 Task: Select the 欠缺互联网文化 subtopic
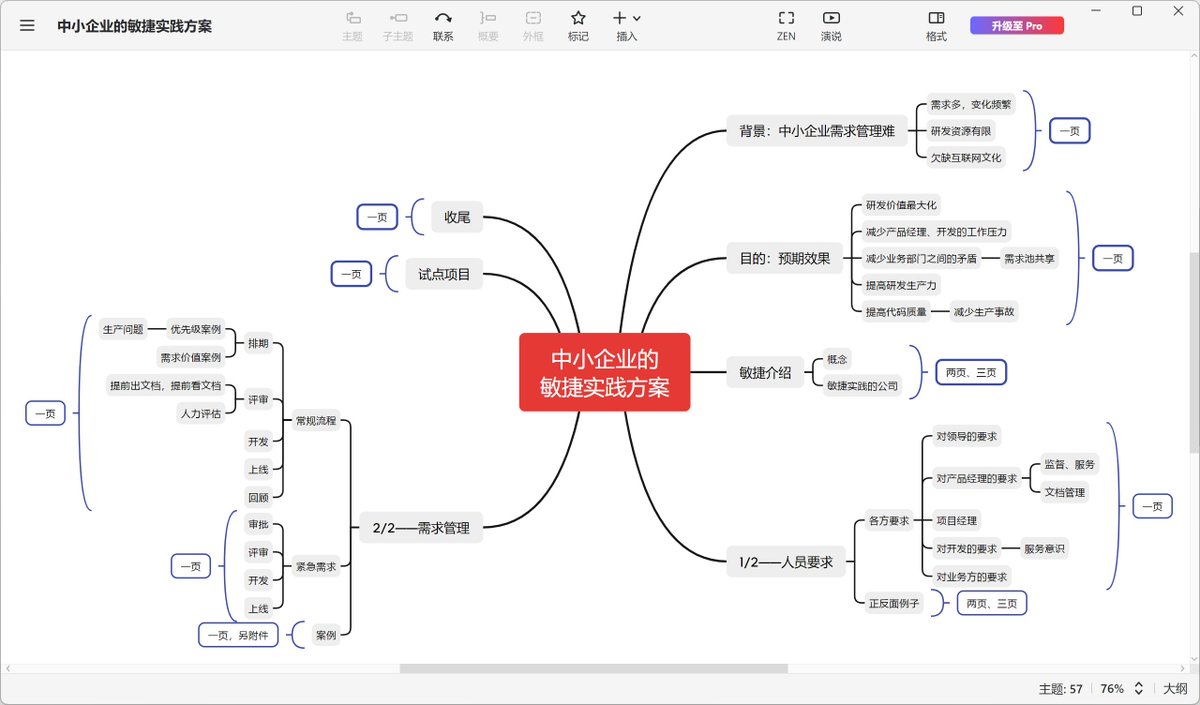pyautogui.click(x=966, y=157)
